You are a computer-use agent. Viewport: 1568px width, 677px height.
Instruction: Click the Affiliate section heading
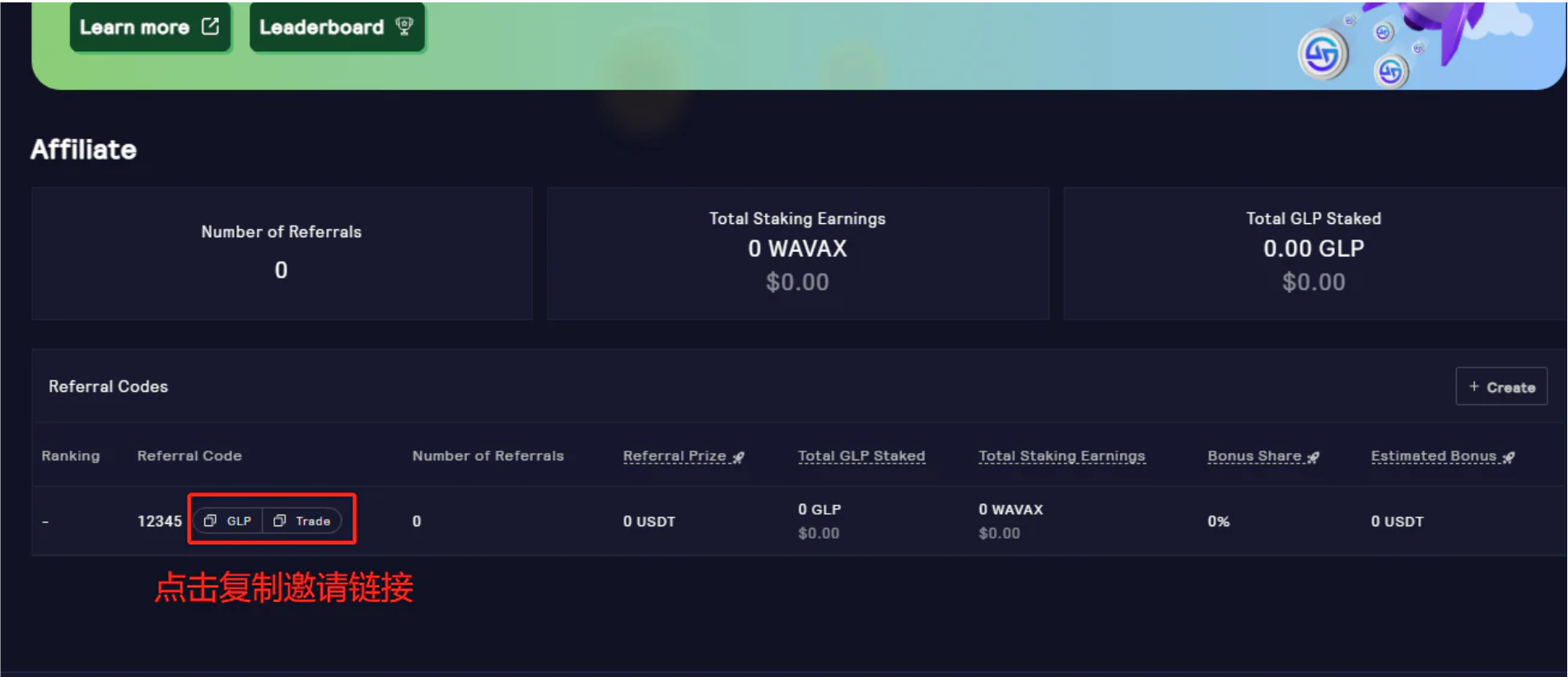tap(83, 150)
